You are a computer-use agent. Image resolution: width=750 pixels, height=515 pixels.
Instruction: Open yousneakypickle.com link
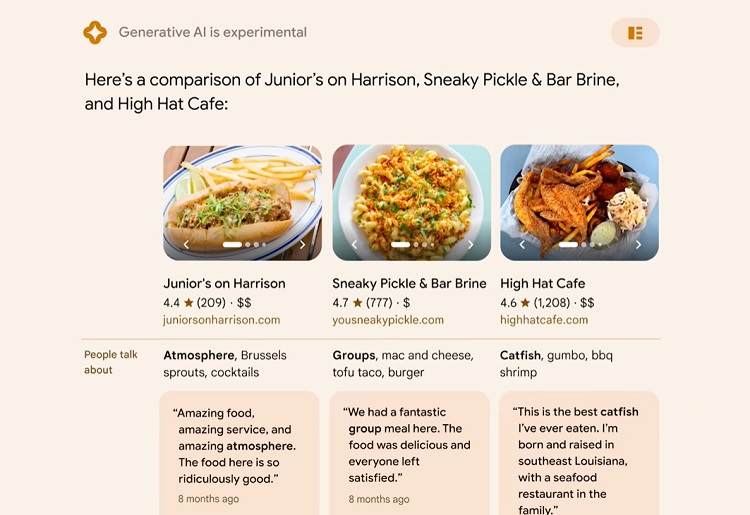tap(388, 320)
